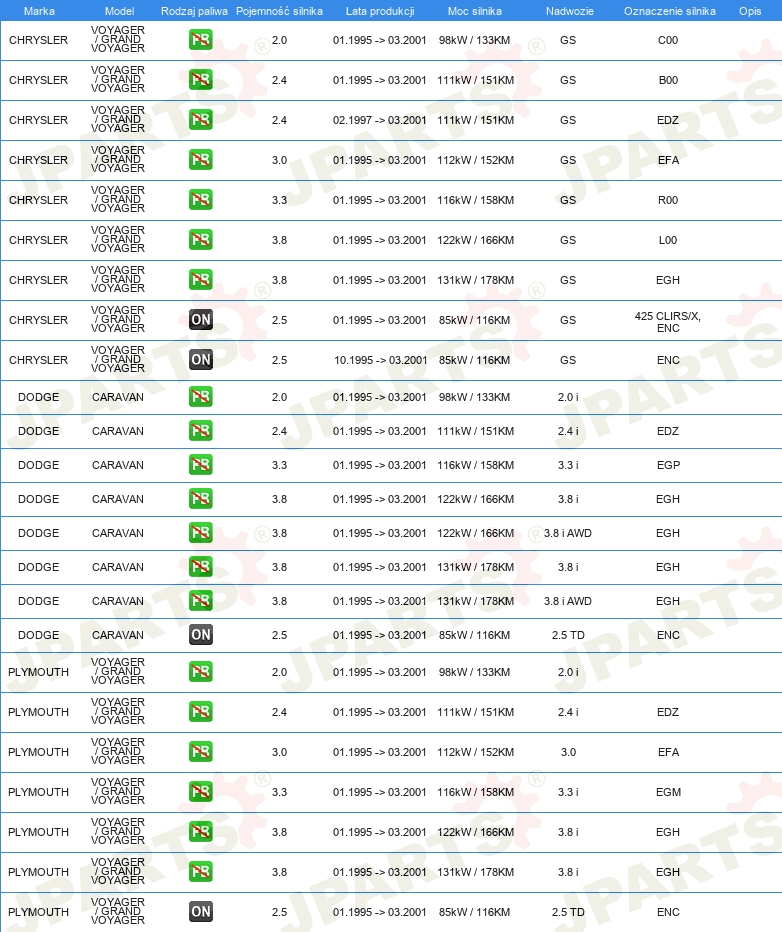Click petrol icon in Dodge Caravan 2.4 row
This screenshot has width=782, height=932.
201,430
